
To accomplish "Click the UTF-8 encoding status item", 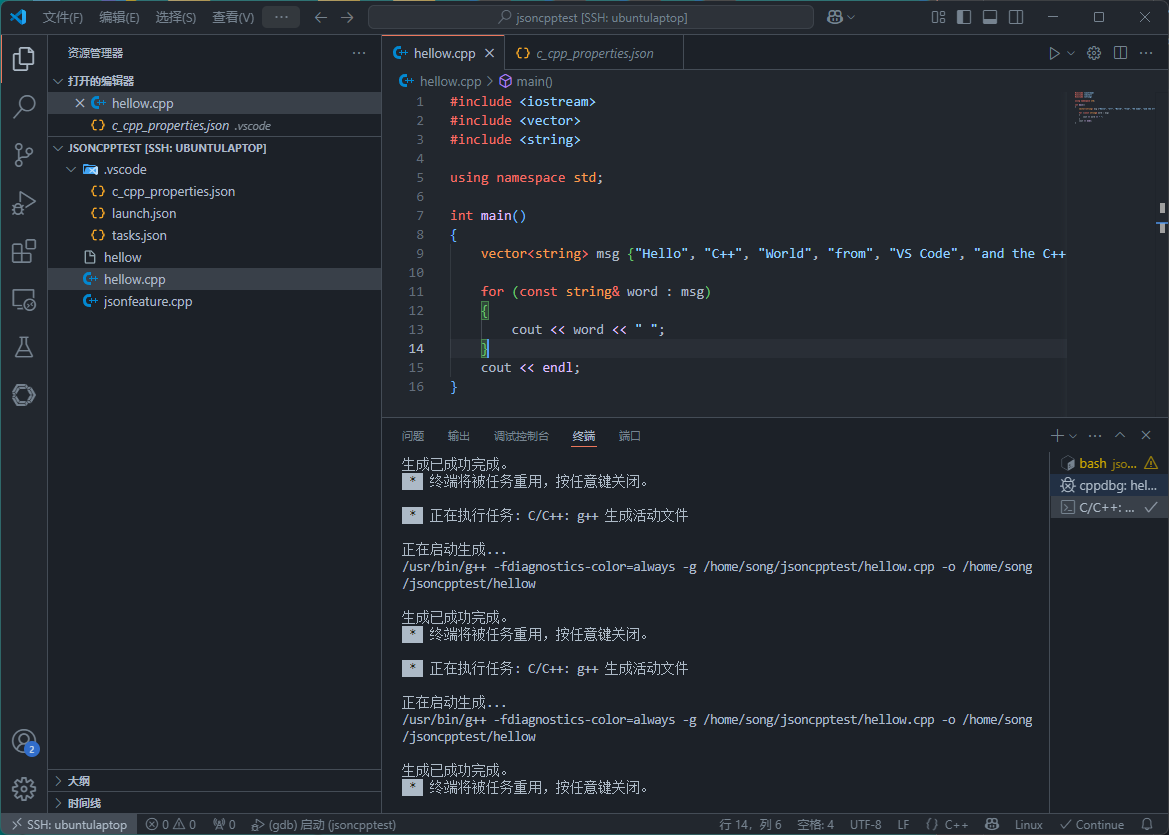I will (865, 825).
